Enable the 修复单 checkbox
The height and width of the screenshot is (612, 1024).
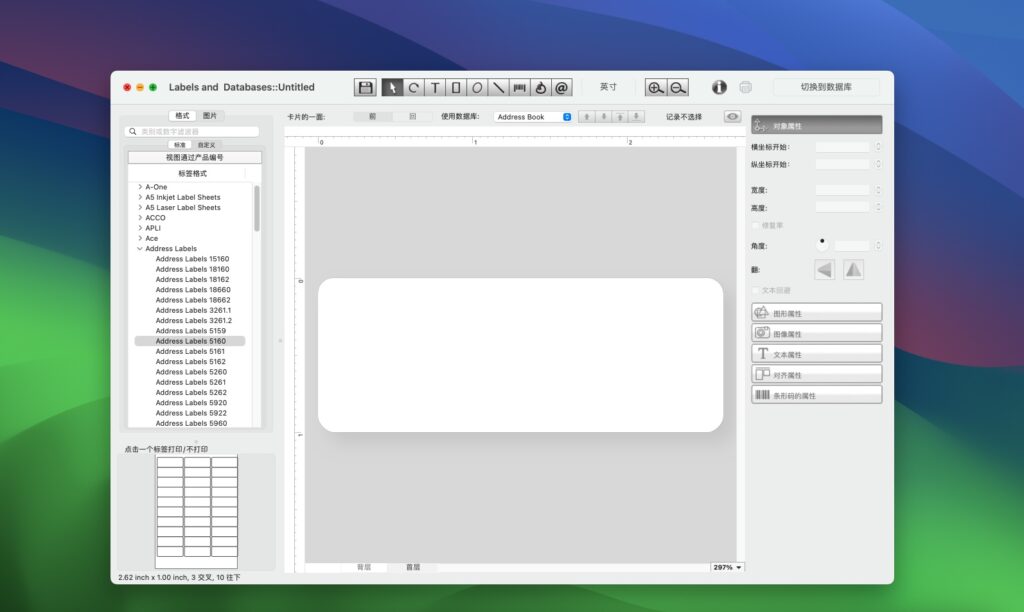pos(755,225)
